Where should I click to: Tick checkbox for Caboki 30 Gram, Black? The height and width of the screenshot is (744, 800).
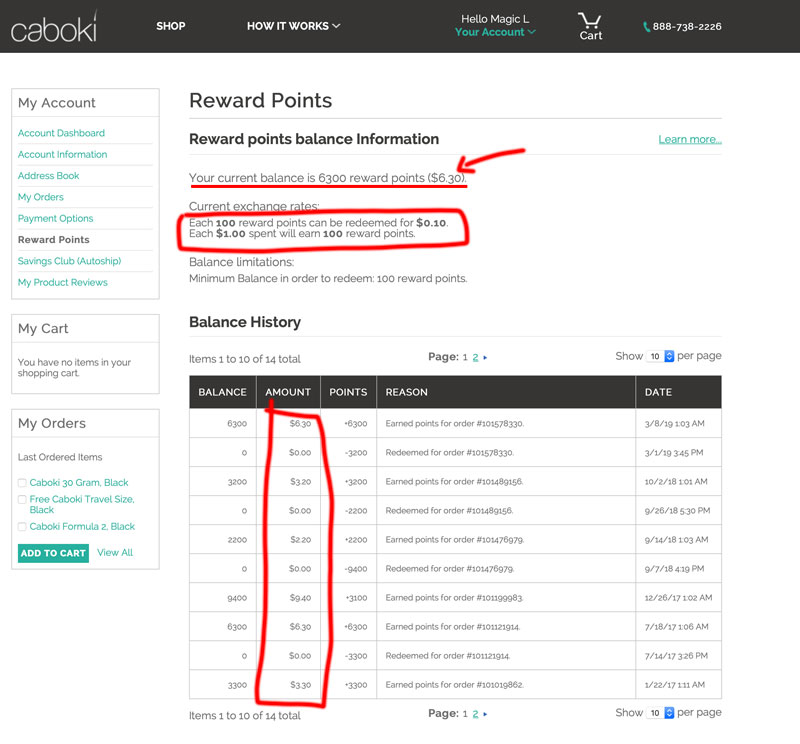[22, 483]
